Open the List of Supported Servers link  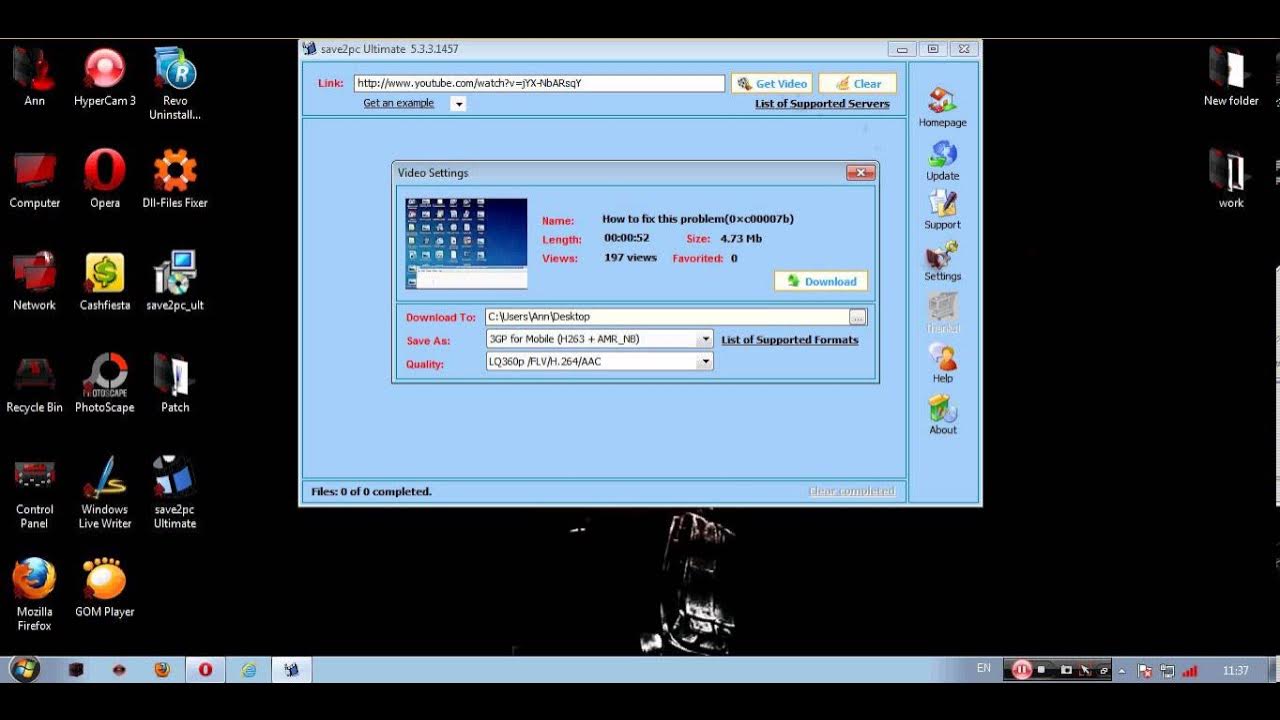[822, 104]
